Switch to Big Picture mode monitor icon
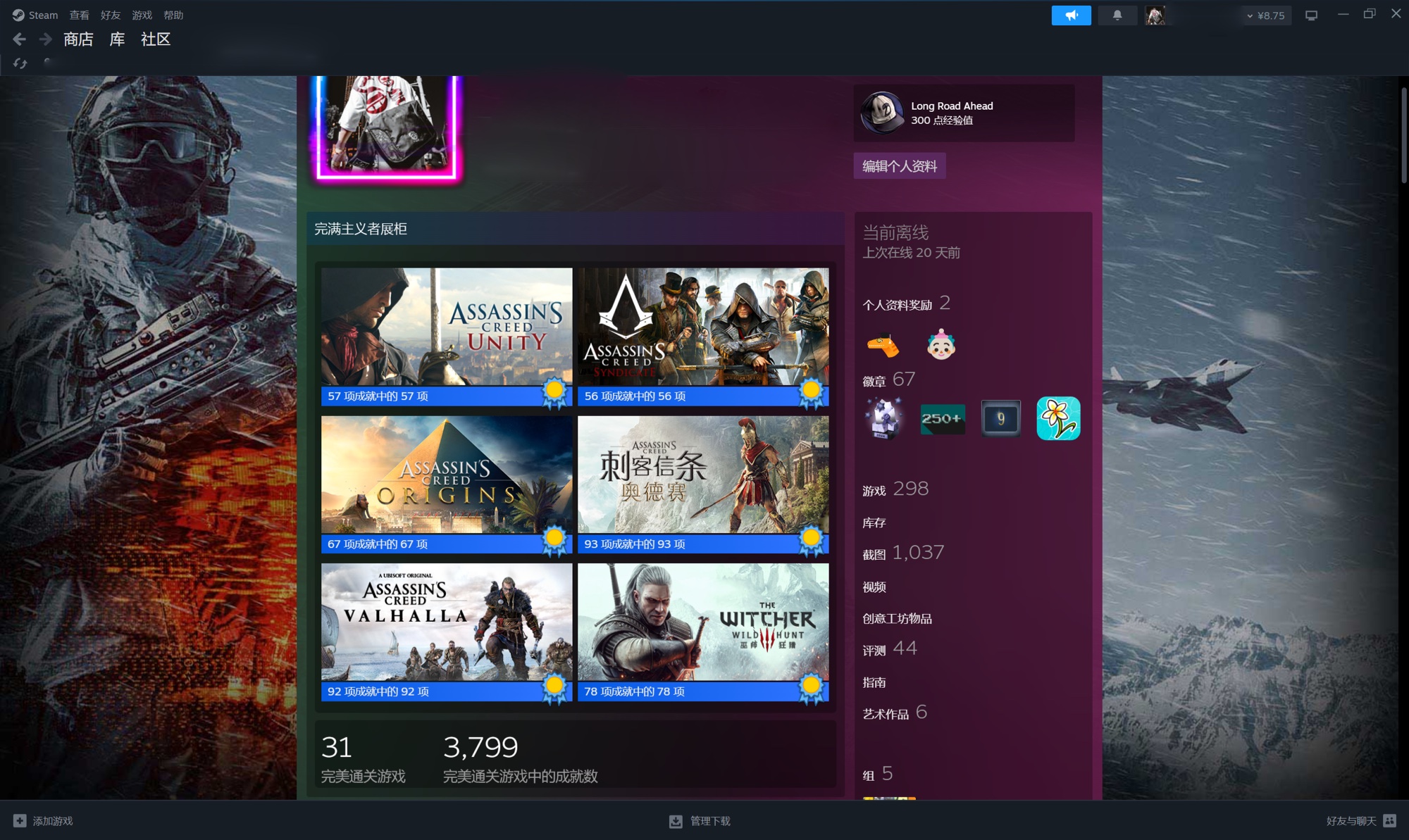The image size is (1409, 840). (1311, 15)
